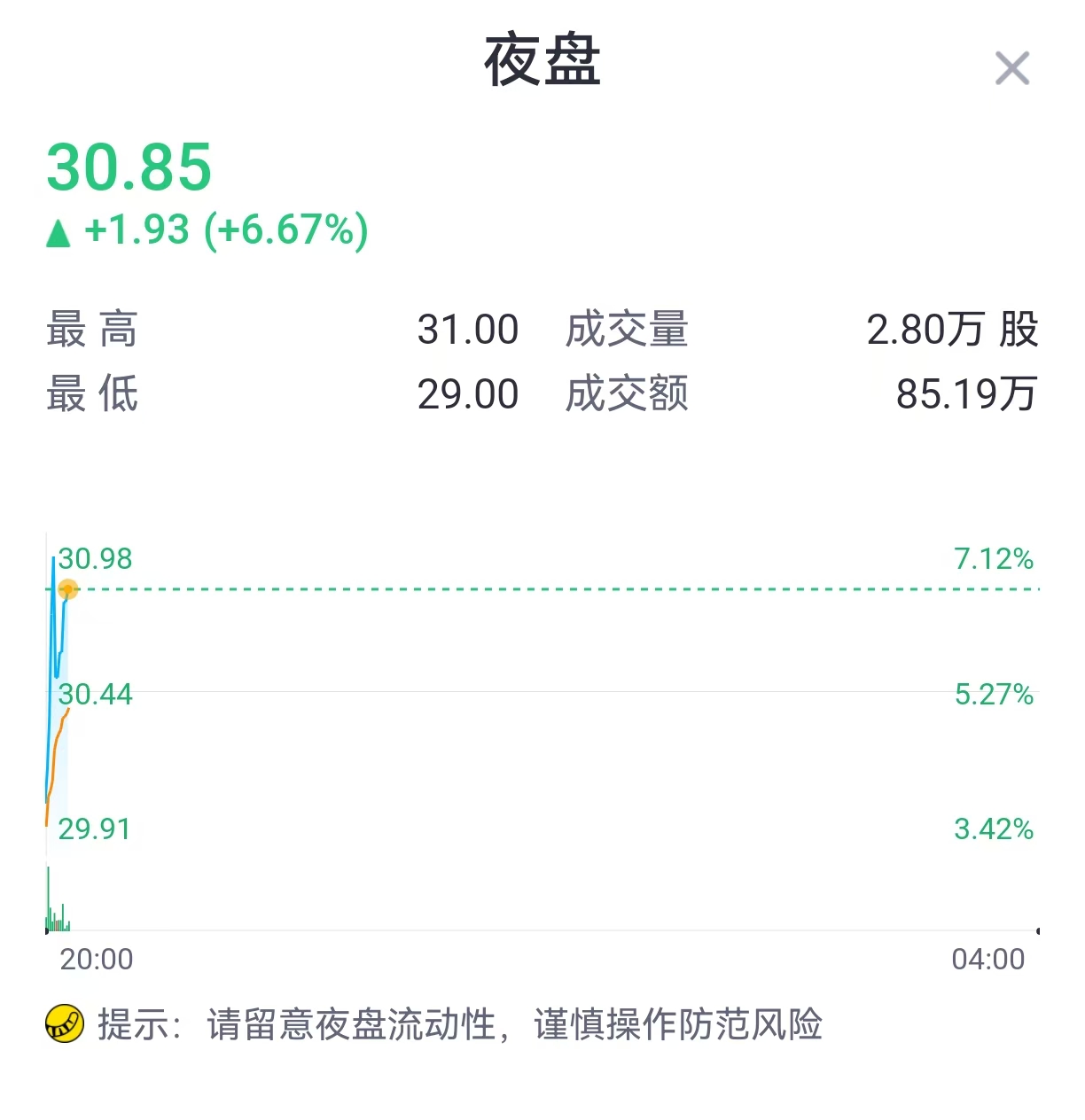Select the 最低 value 29.00

[x=468, y=394]
